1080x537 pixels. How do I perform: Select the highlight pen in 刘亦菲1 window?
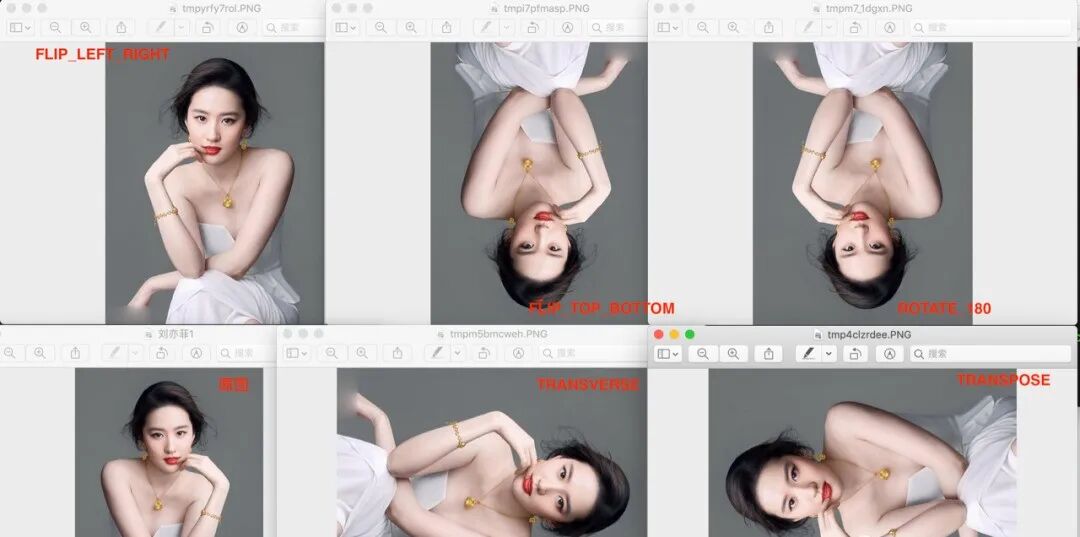coord(114,353)
